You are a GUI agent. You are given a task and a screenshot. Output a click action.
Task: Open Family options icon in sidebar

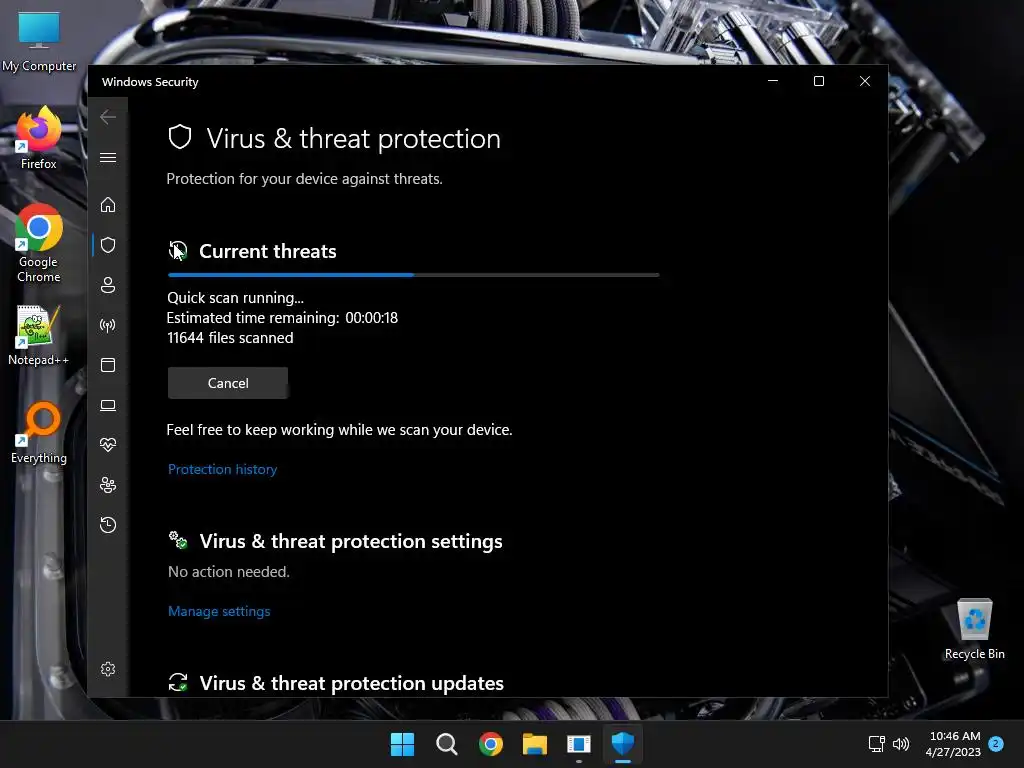coord(108,485)
